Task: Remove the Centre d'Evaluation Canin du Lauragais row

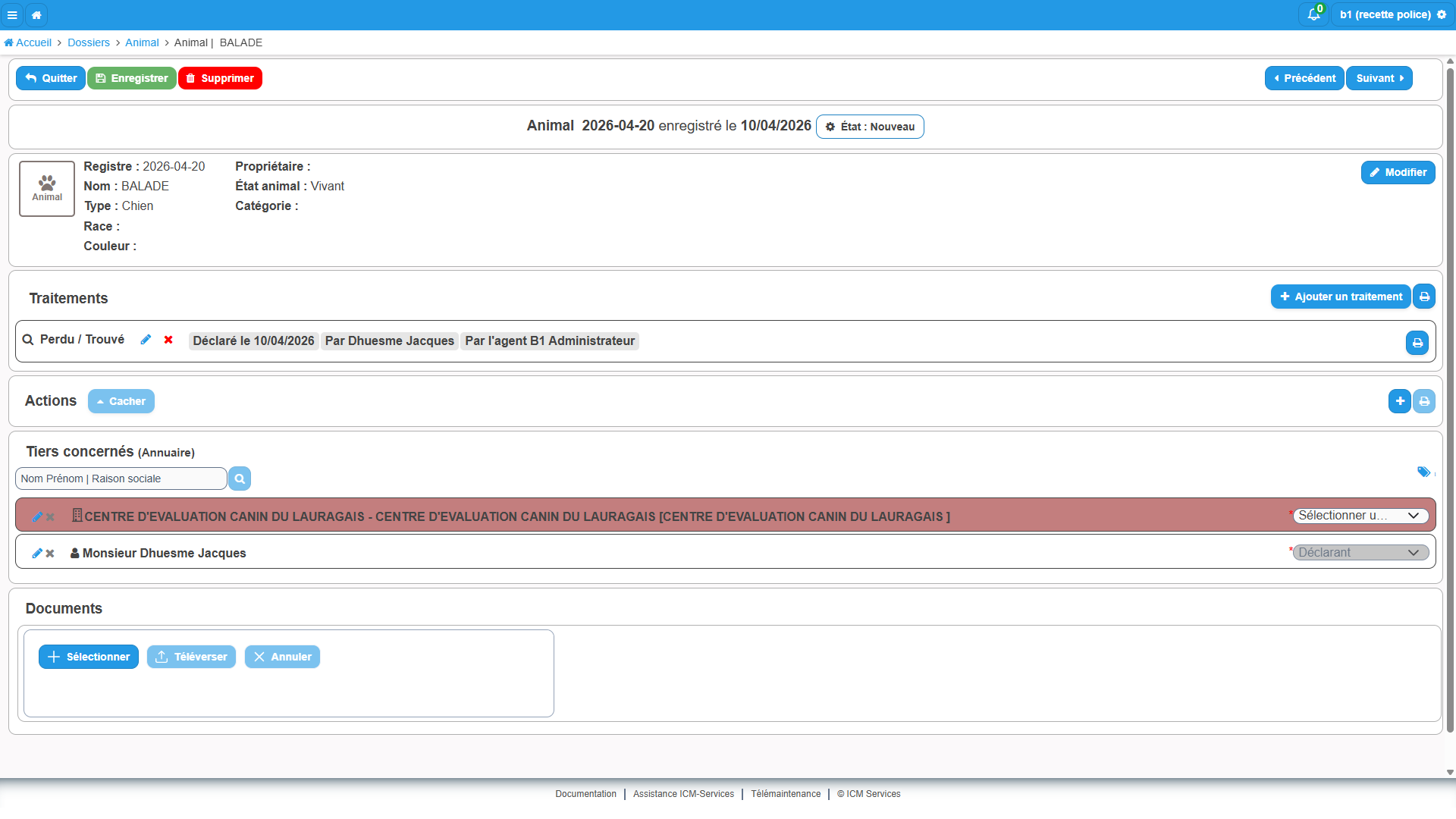Action: pos(50,516)
